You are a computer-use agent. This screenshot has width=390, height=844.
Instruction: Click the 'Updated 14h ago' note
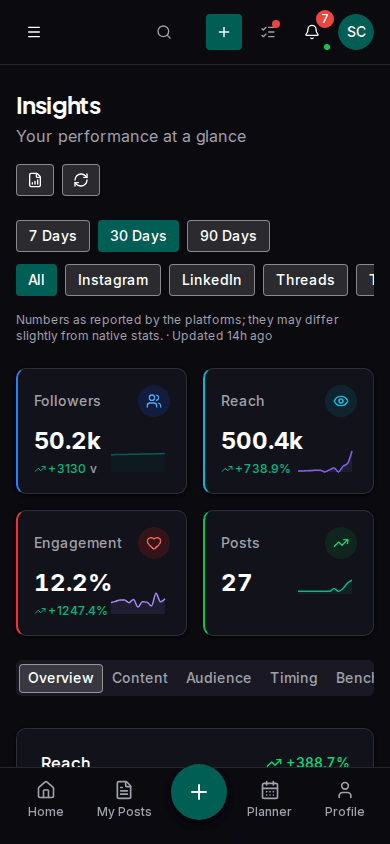pos(222,336)
